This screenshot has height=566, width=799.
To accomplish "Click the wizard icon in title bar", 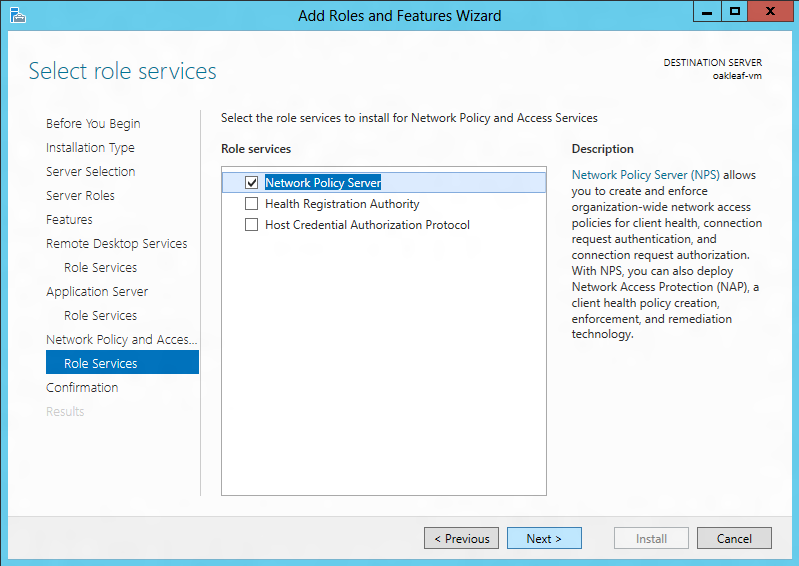I will [18, 16].
